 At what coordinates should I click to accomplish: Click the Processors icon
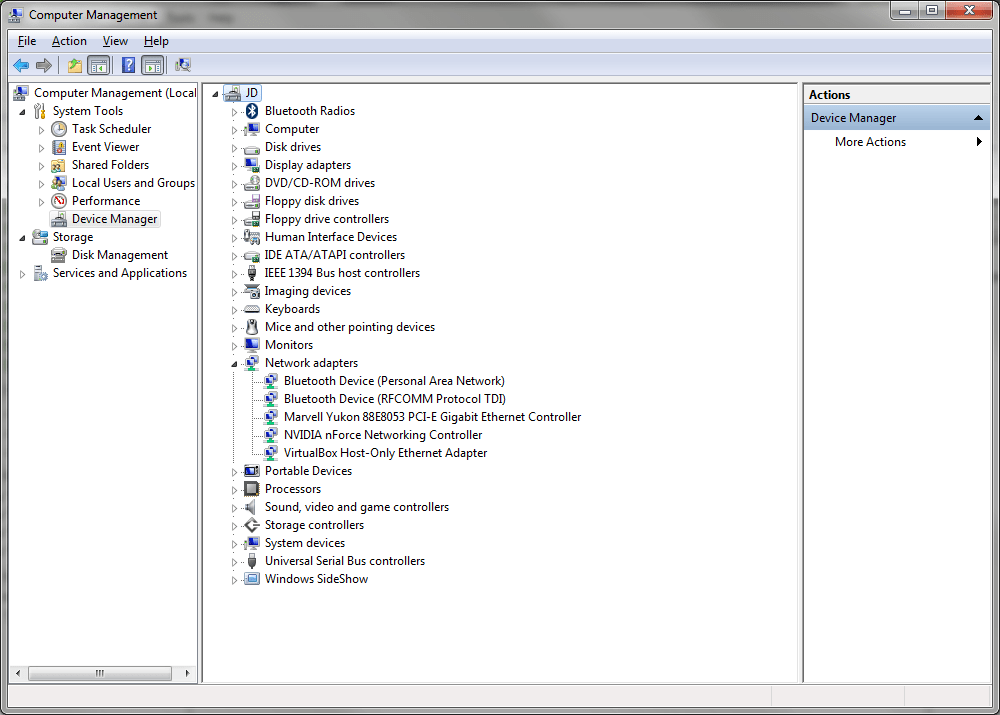point(252,489)
